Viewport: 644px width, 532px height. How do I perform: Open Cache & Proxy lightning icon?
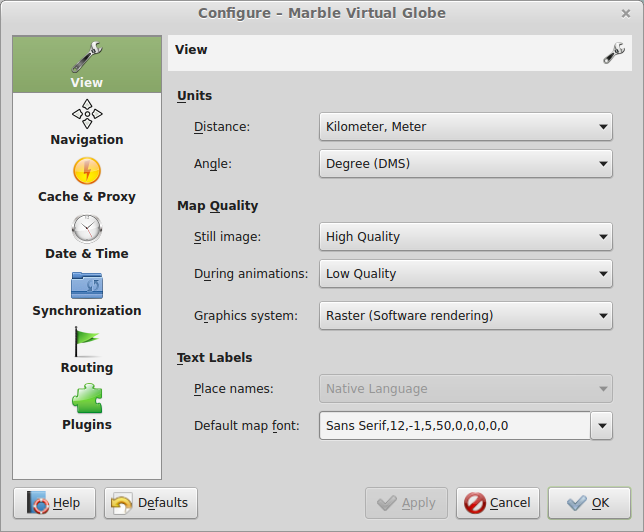pos(87,171)
